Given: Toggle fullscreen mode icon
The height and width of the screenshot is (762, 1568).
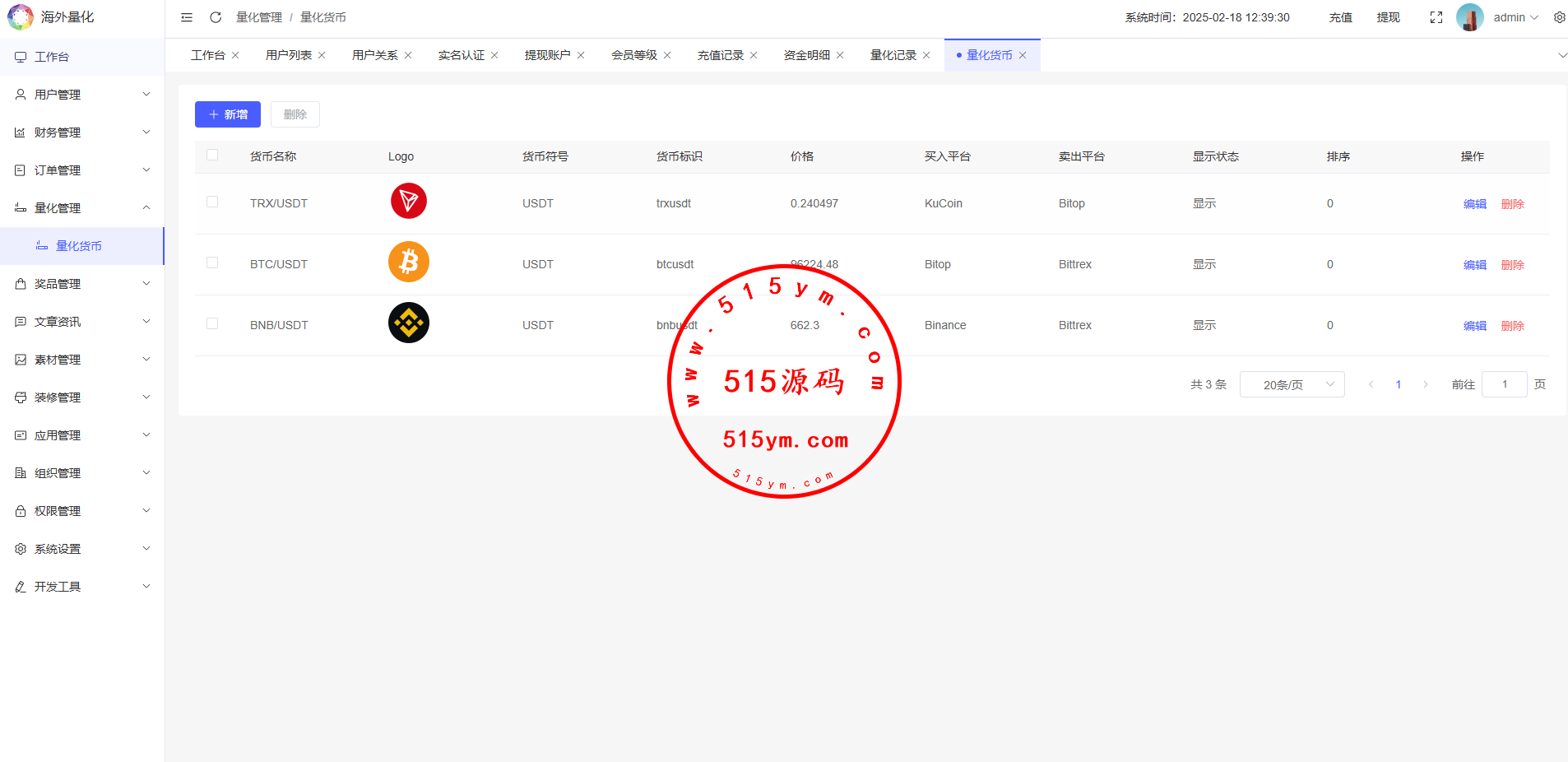Looking at the screenshot, I should point(1436,17).
